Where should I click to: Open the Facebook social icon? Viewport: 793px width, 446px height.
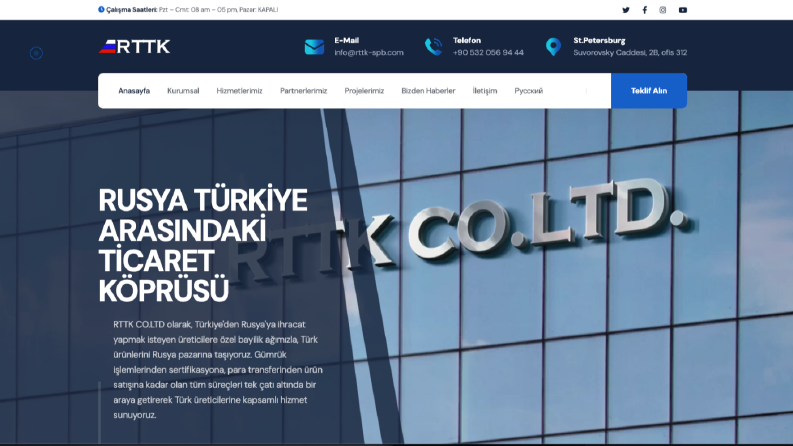click(x=644, y=10)
